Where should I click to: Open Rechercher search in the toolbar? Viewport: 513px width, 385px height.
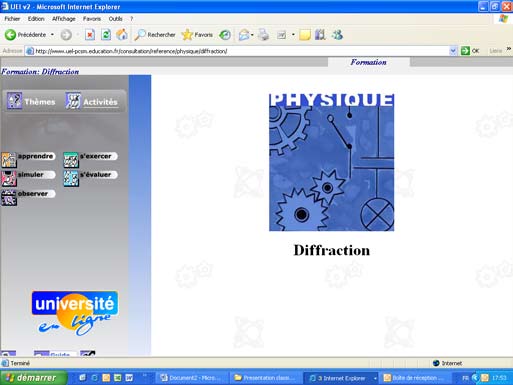pyautogui.click(x=155, y=35)
